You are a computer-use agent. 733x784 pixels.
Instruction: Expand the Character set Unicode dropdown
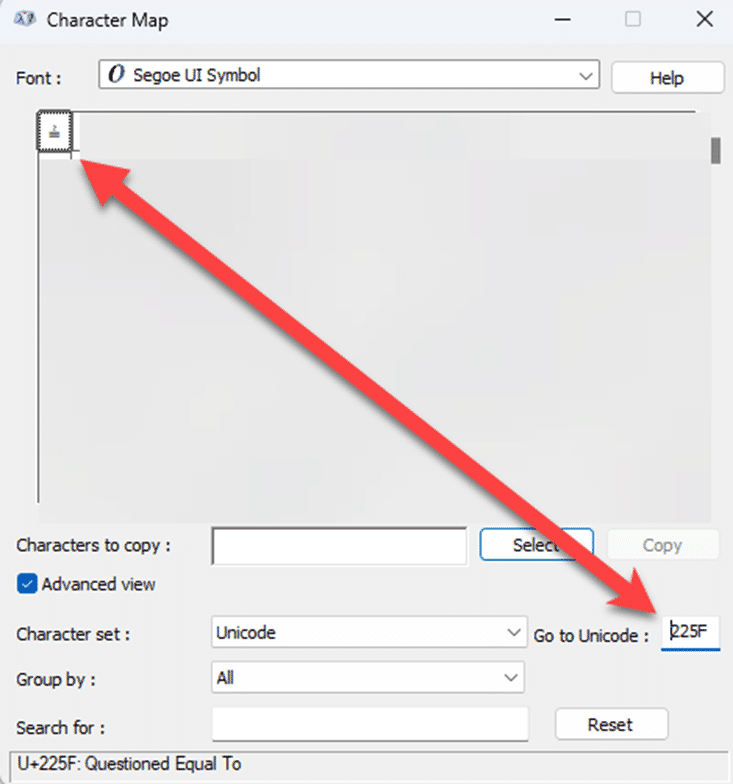513,632
